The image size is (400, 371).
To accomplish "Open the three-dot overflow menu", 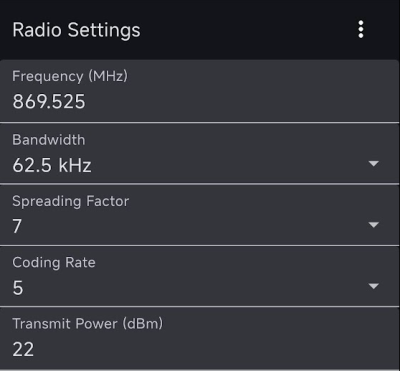I will (361, 30).
